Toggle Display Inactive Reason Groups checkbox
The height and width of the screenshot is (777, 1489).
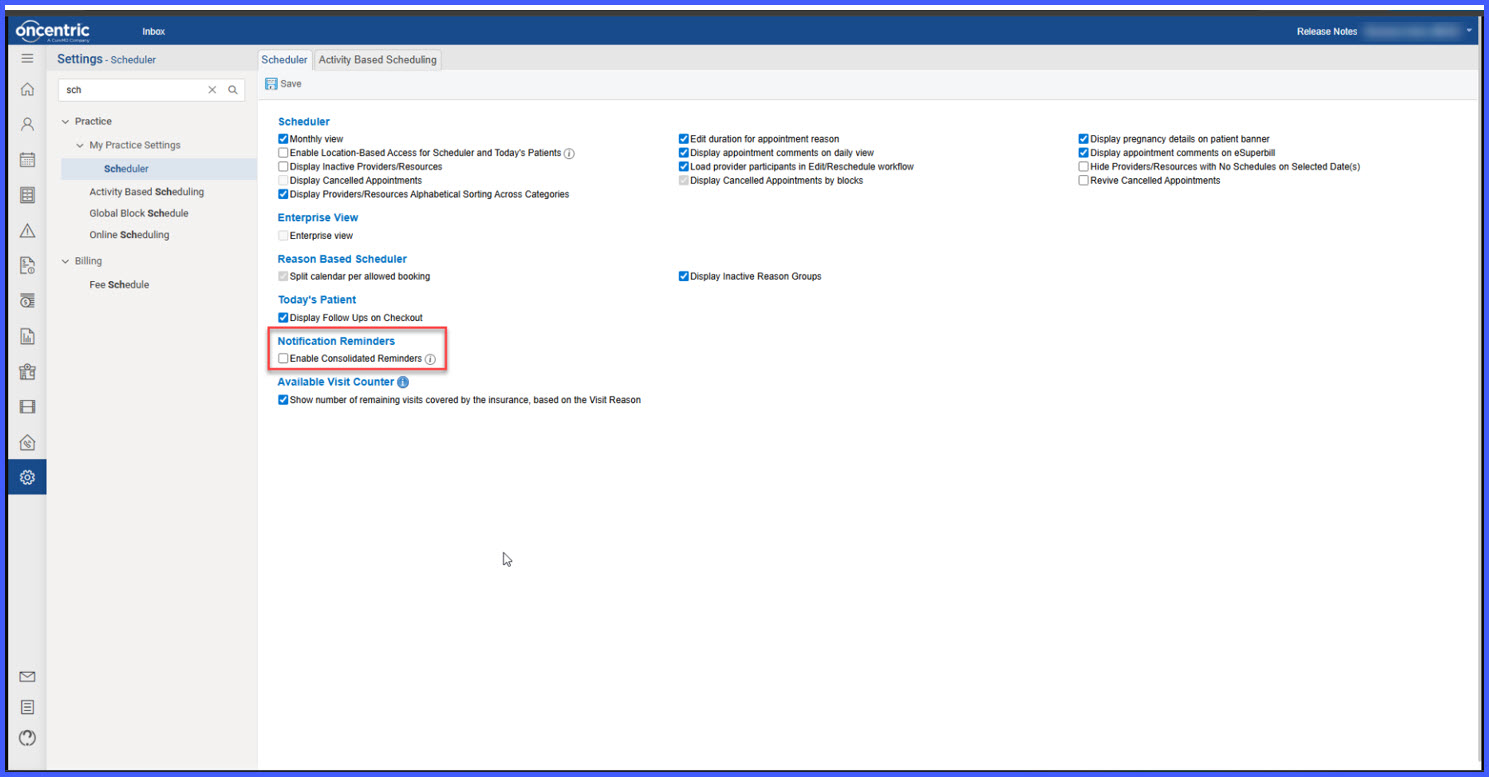[684, 277]
